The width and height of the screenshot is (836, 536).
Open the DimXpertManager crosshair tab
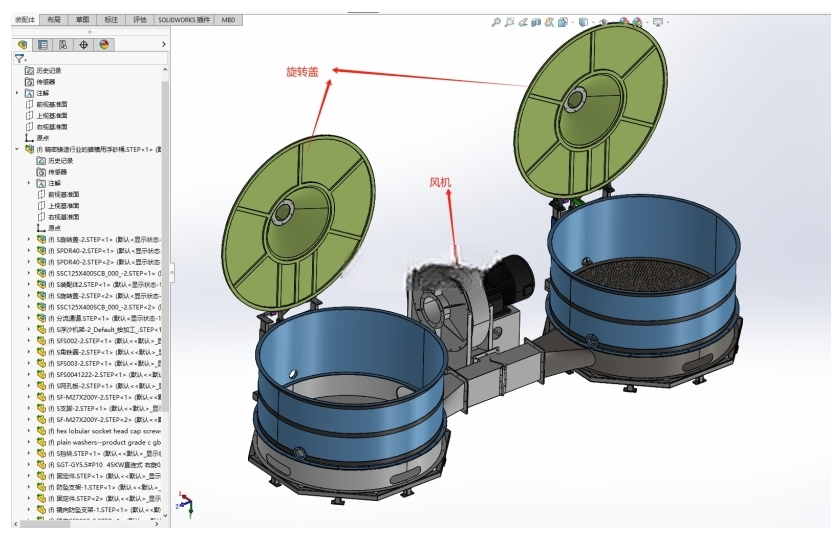[83, 45]
